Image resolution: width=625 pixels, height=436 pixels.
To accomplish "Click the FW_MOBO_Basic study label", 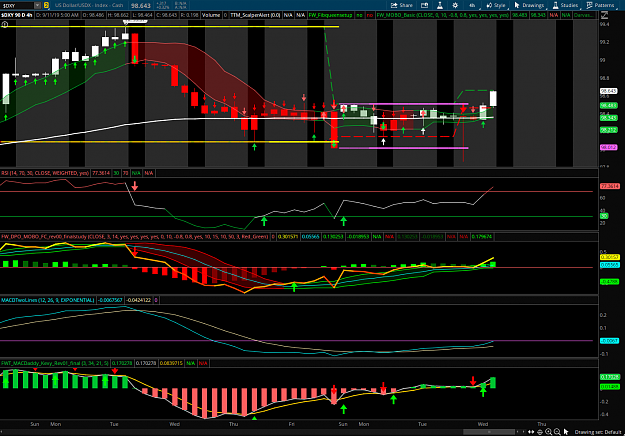I will point(442,15).
